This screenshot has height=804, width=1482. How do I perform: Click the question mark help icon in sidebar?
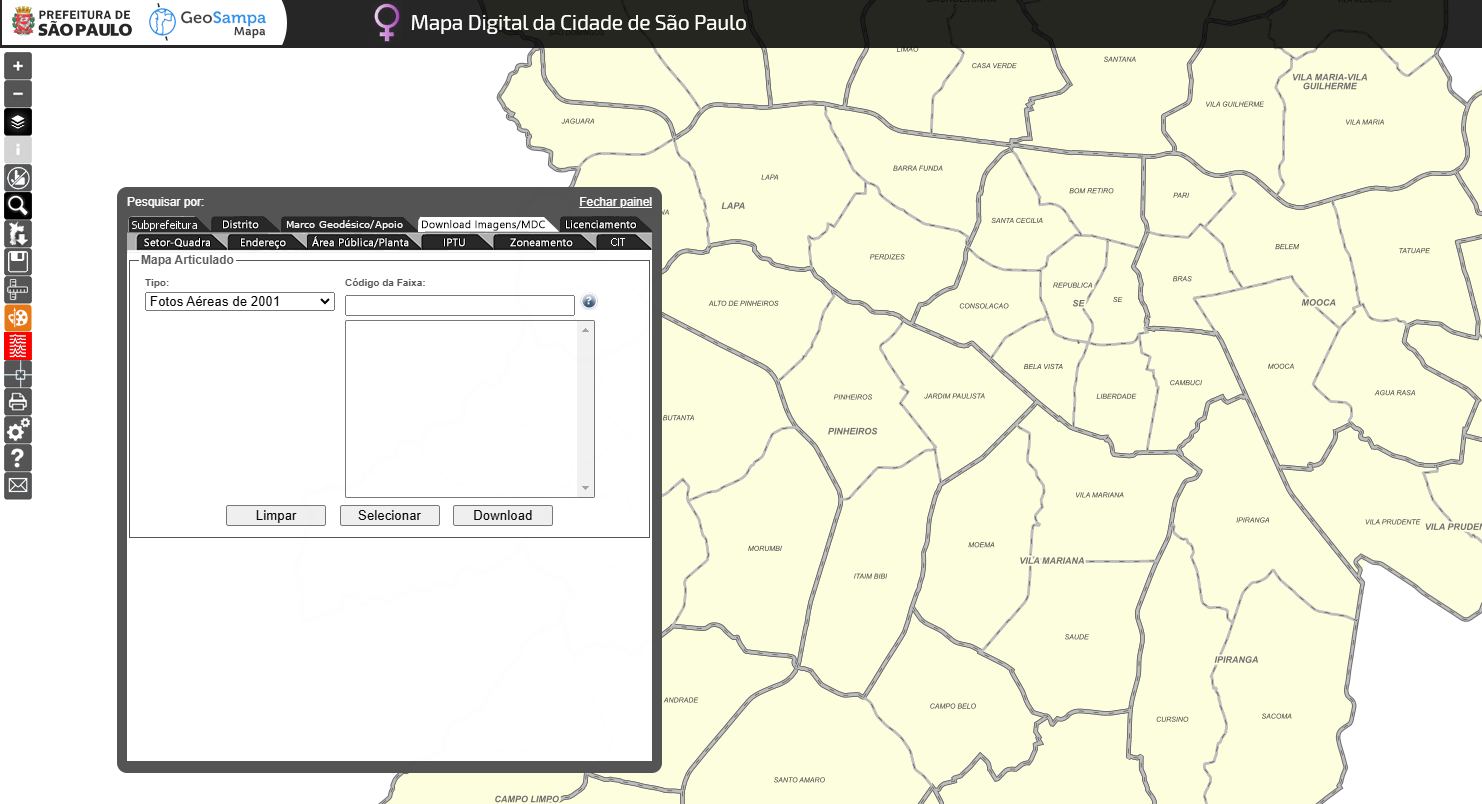18,458
